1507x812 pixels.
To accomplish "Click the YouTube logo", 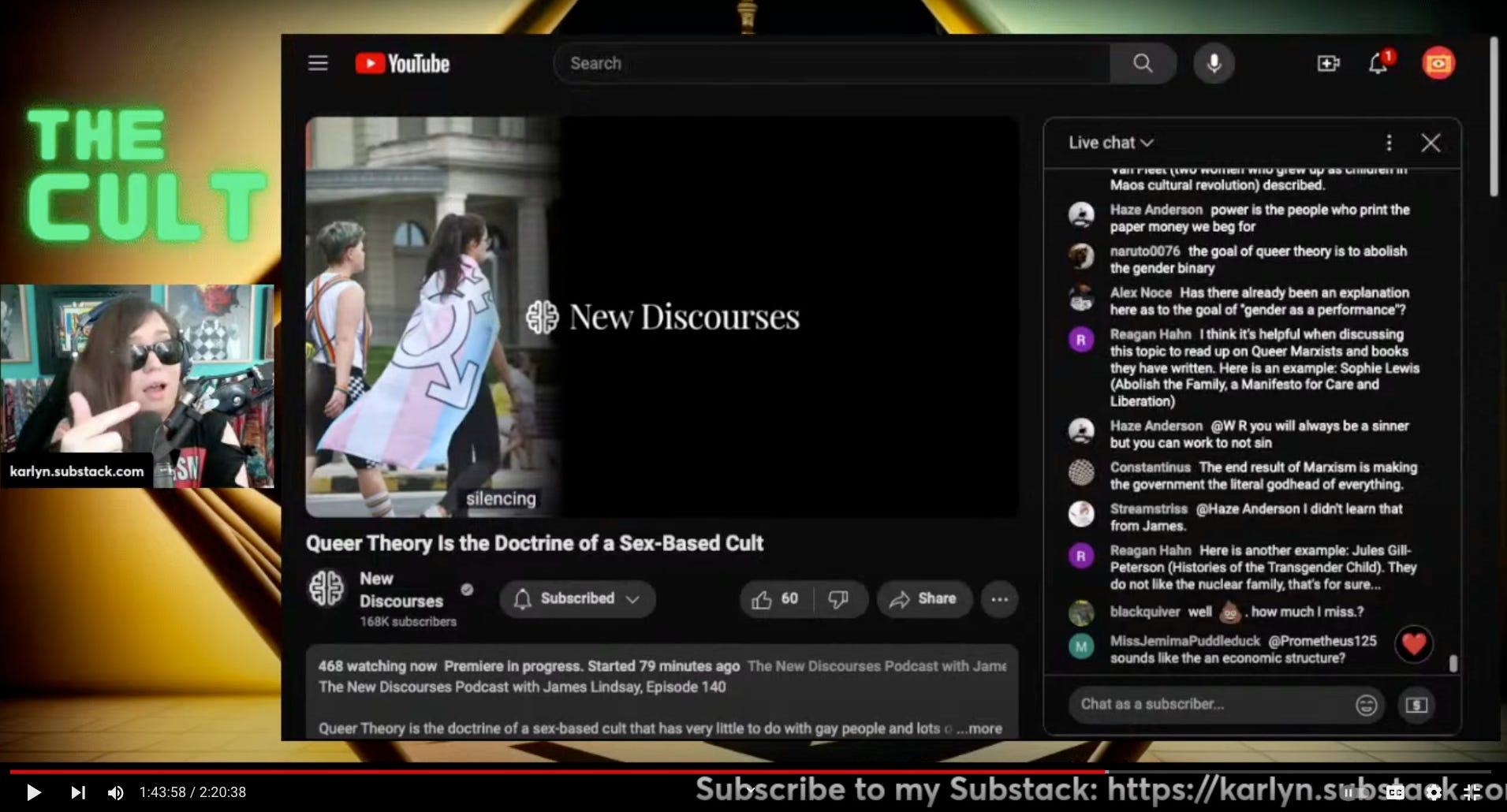I will coord(402,63).
